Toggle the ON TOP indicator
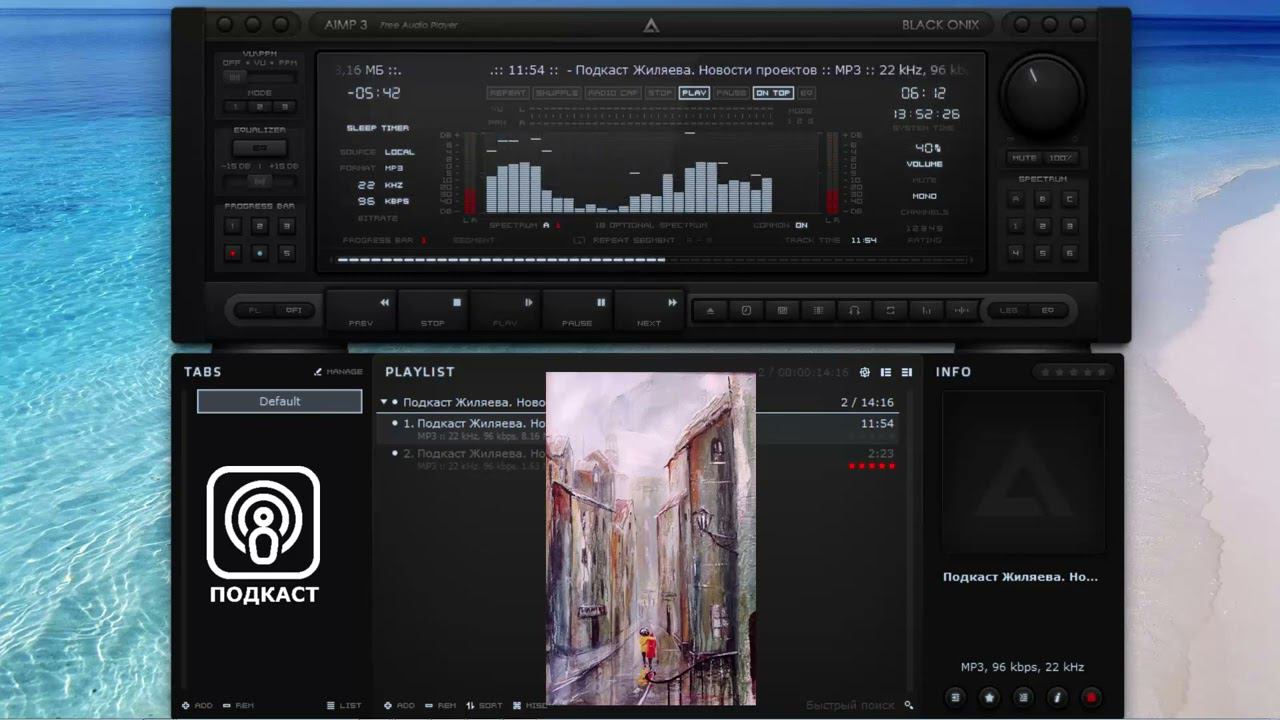This screenshot has width=1280, height=720. click(x=773, y=93)
